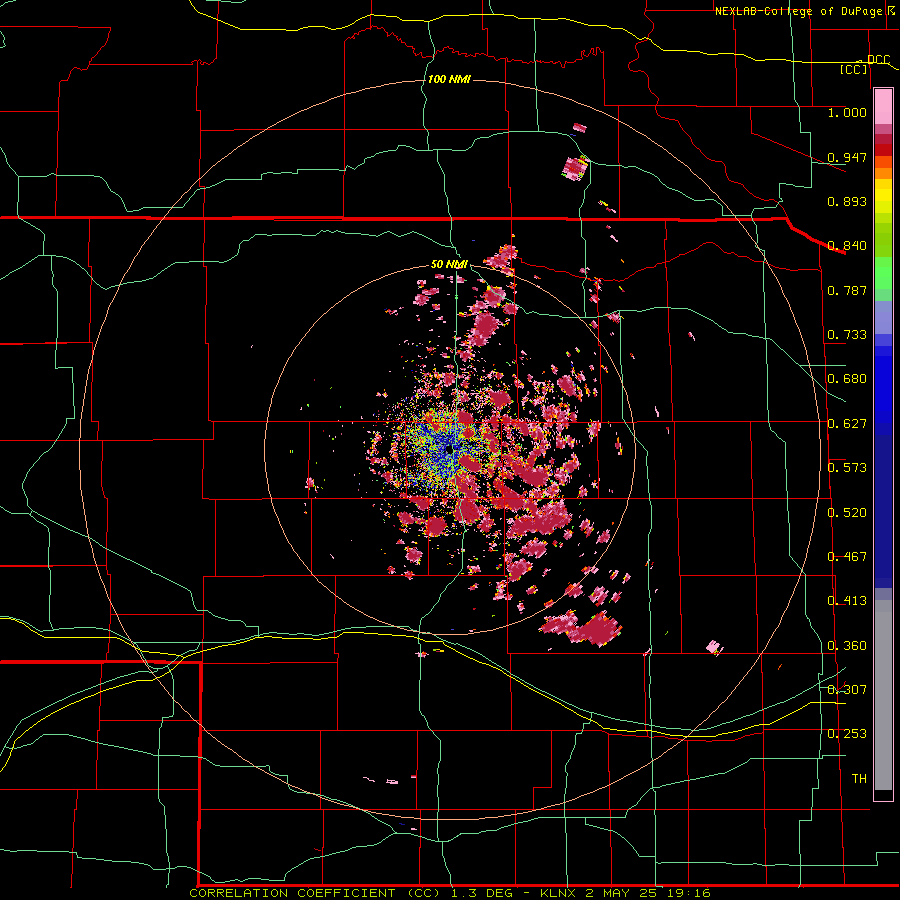Click the 0.733 scale value
This screenshot has width=900, height=900.
(847, 335)
